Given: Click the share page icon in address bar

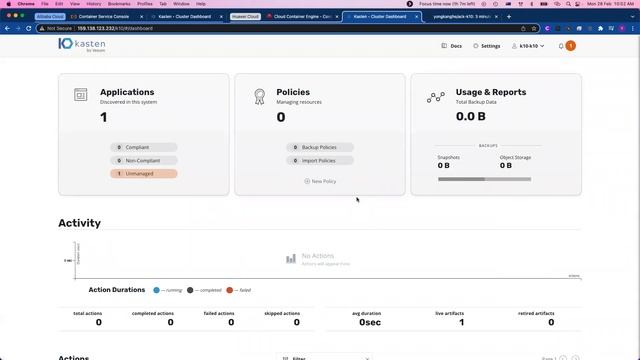Looking at the screenshot, I should 523,29.
